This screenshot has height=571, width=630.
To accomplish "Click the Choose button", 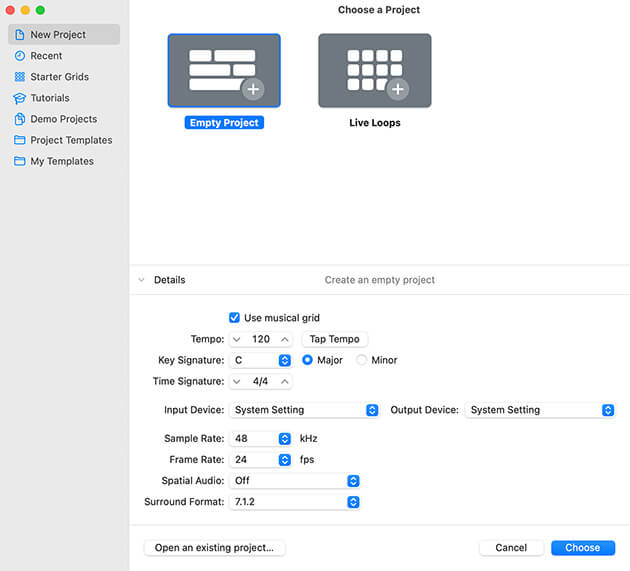I will pos(582,548).
